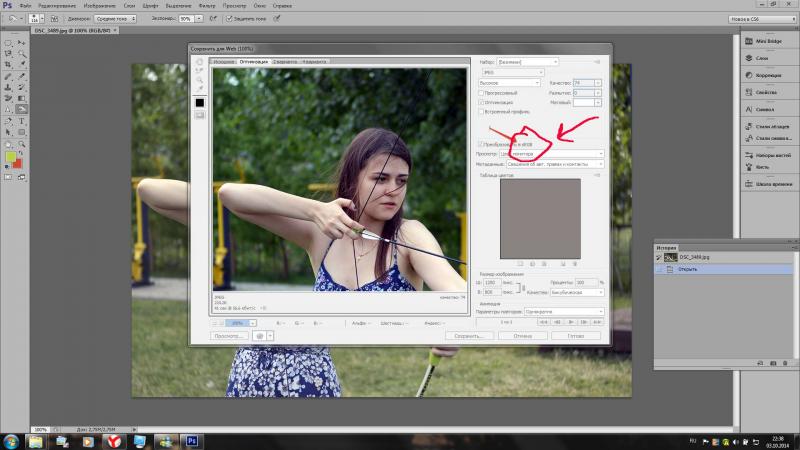Image resolution: width=800 pixels, height=450 pixels.
Task: Select the Clone Stamp tool
Action: point(8,87)
